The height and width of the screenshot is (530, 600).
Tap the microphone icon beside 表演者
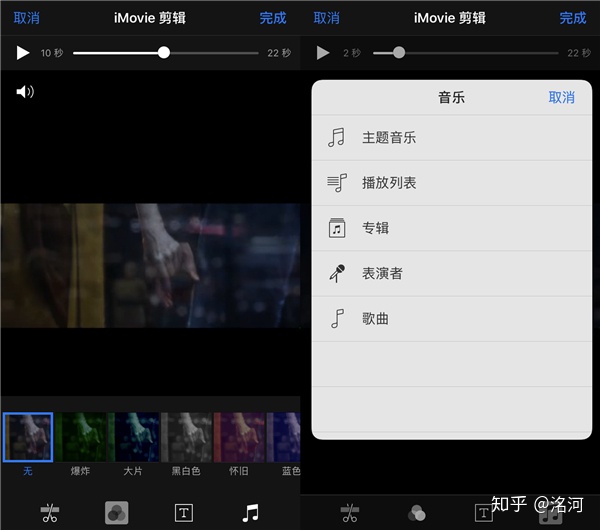click(x=337, y=273)
